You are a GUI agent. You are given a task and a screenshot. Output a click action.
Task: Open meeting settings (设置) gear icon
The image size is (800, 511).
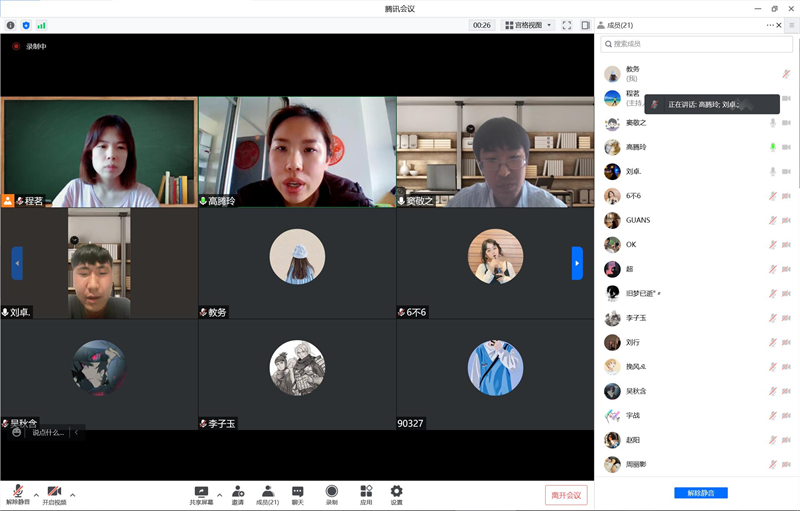coord(396,491)
